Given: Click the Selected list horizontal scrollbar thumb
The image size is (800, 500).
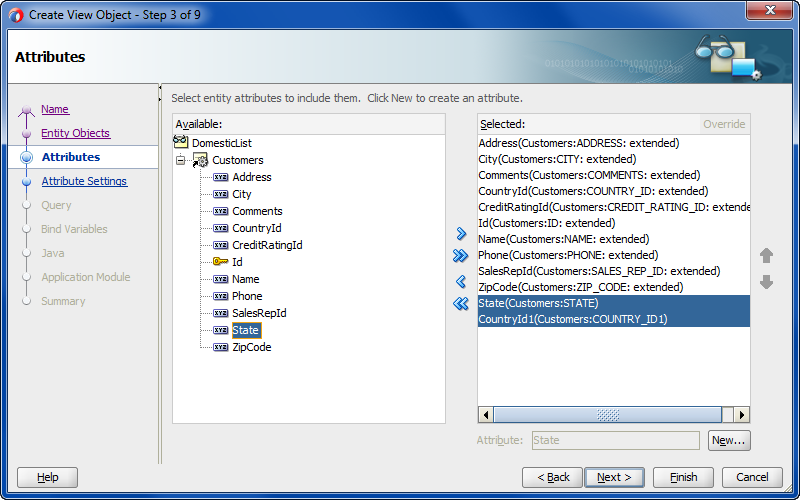Looking at the screenshot, I should click(608, 415).
